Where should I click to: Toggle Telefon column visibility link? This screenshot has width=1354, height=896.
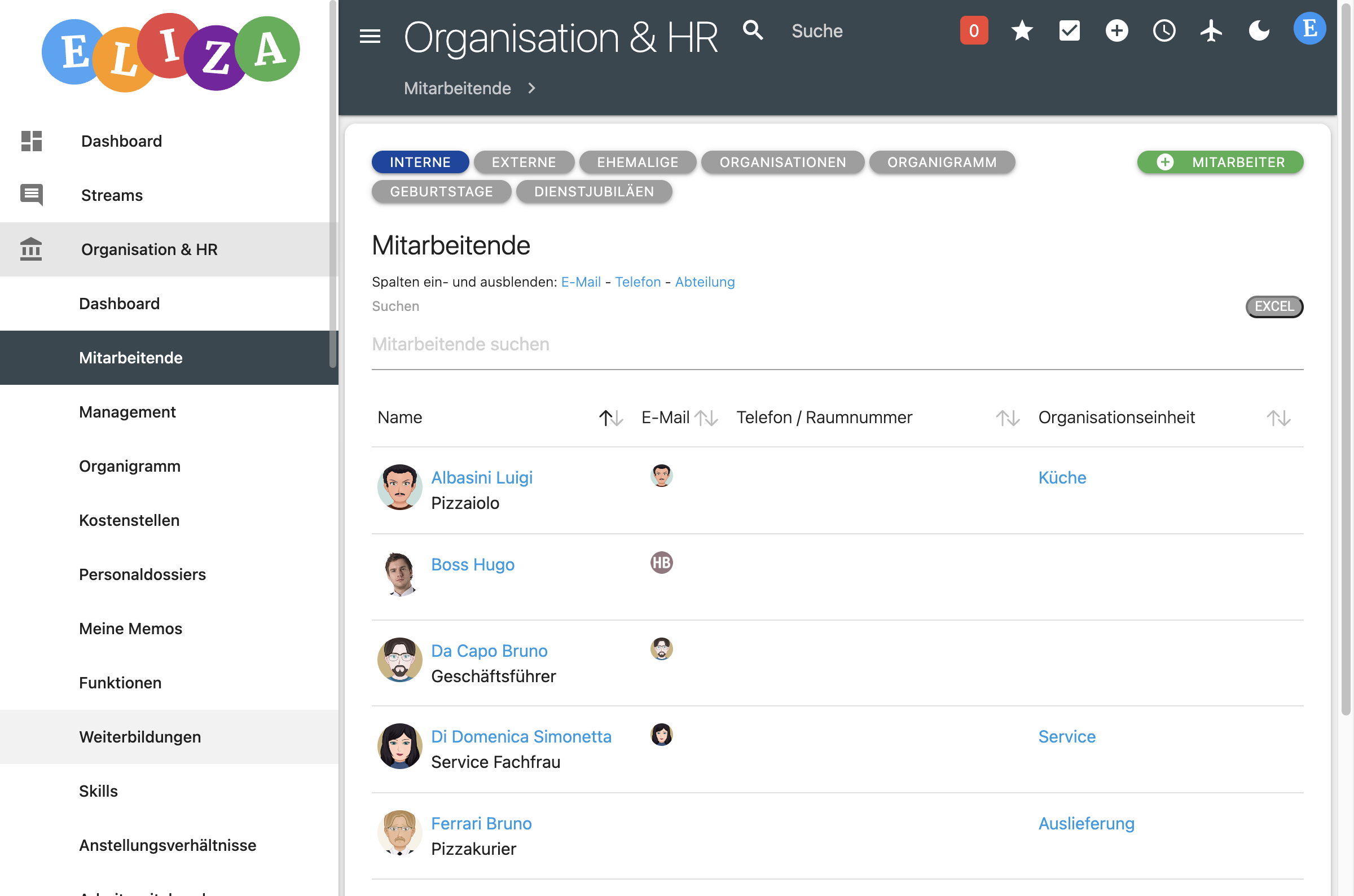[638, 282]
